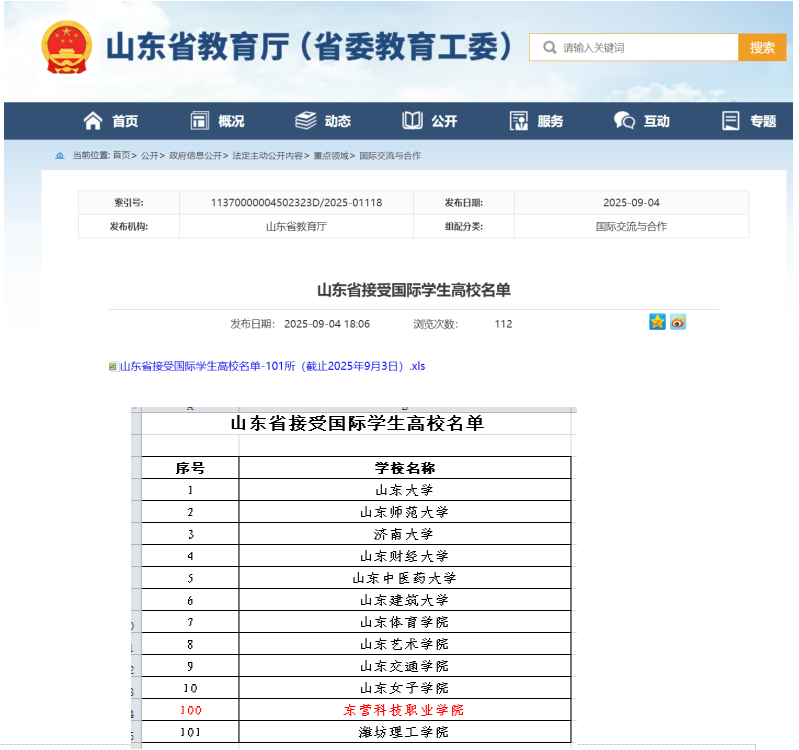Click the 互动 chat bubbles icon
This screenshot has height=750, width=799.
[x=624, y=121]
